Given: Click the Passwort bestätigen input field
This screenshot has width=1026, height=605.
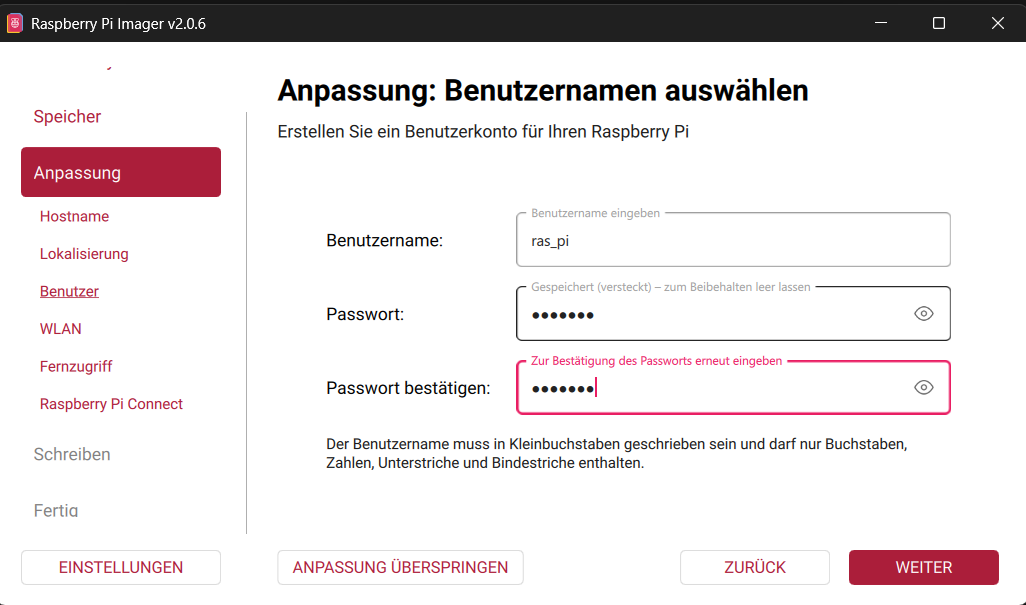Looking at the screenshot, I should (710, 388).
